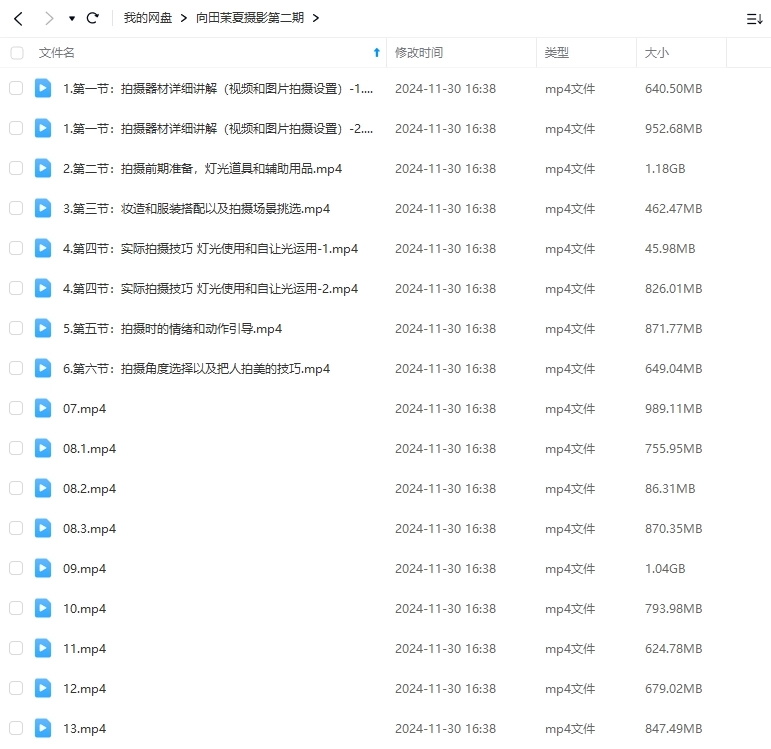Click the 1.04GB size value
Screen dimensions: 771x749
pyautogui.click(x=665, y=569)
